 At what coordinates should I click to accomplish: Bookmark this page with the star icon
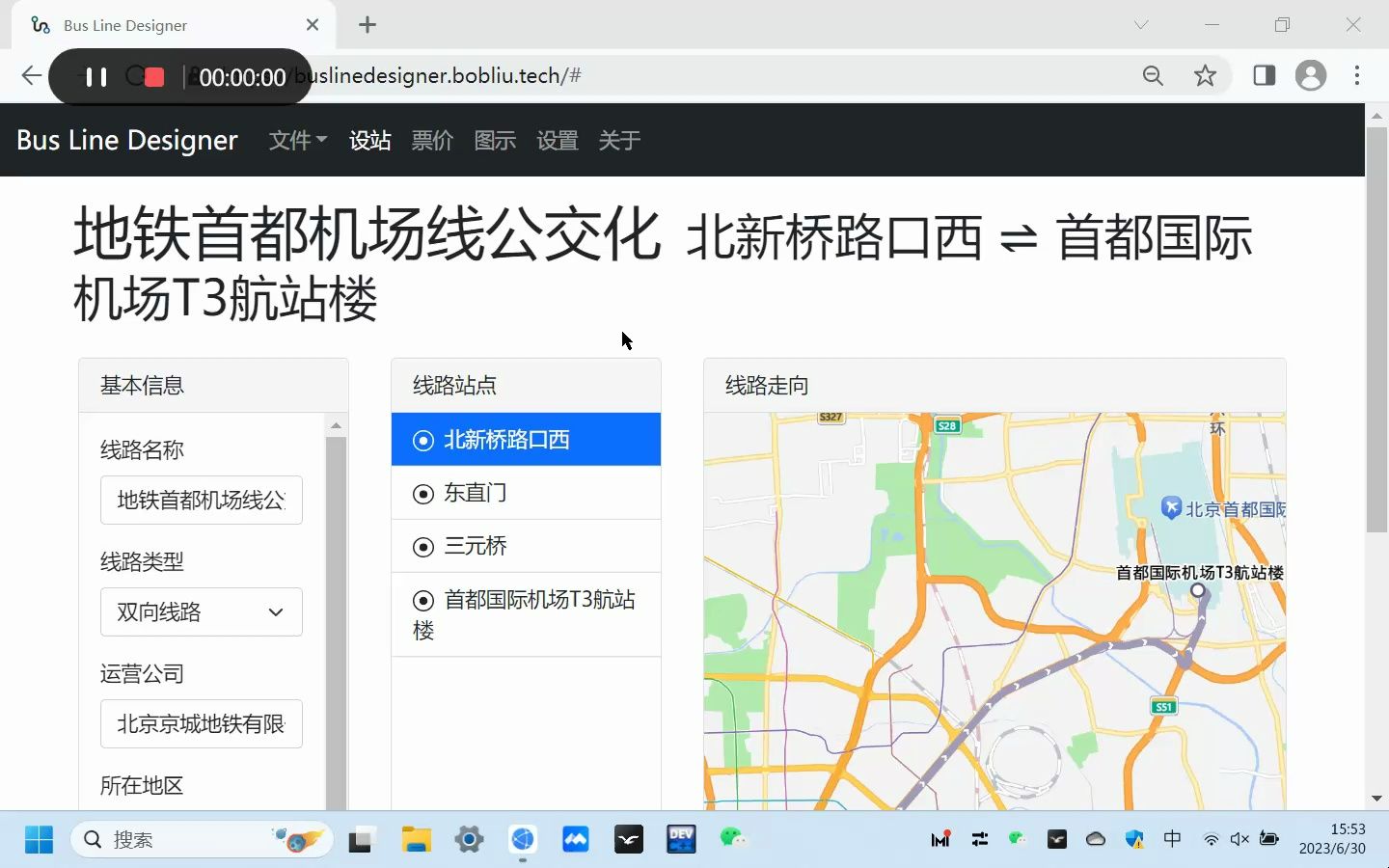click(1205, 75)
